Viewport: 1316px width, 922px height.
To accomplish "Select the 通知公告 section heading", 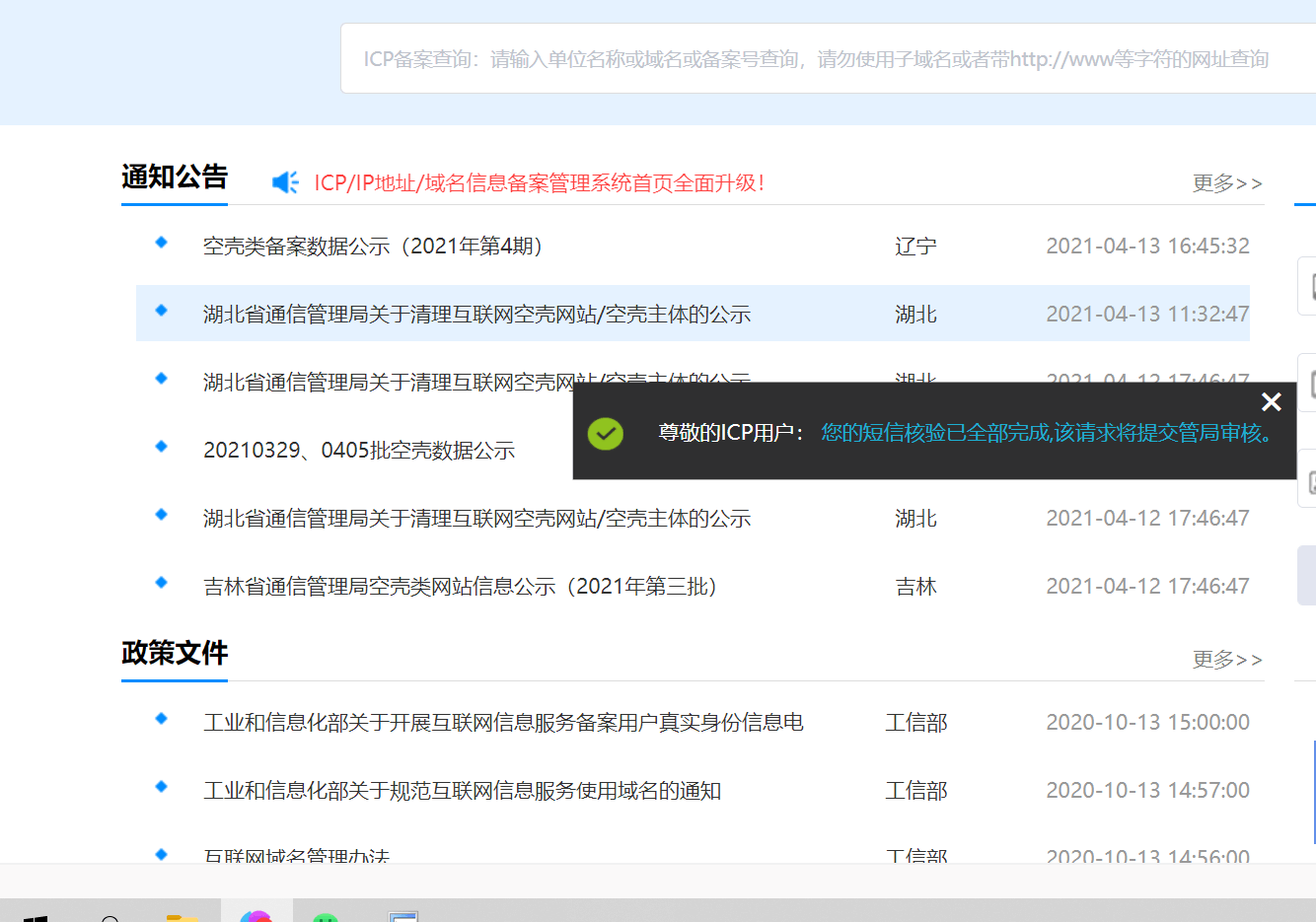I will tap(175, 177).
